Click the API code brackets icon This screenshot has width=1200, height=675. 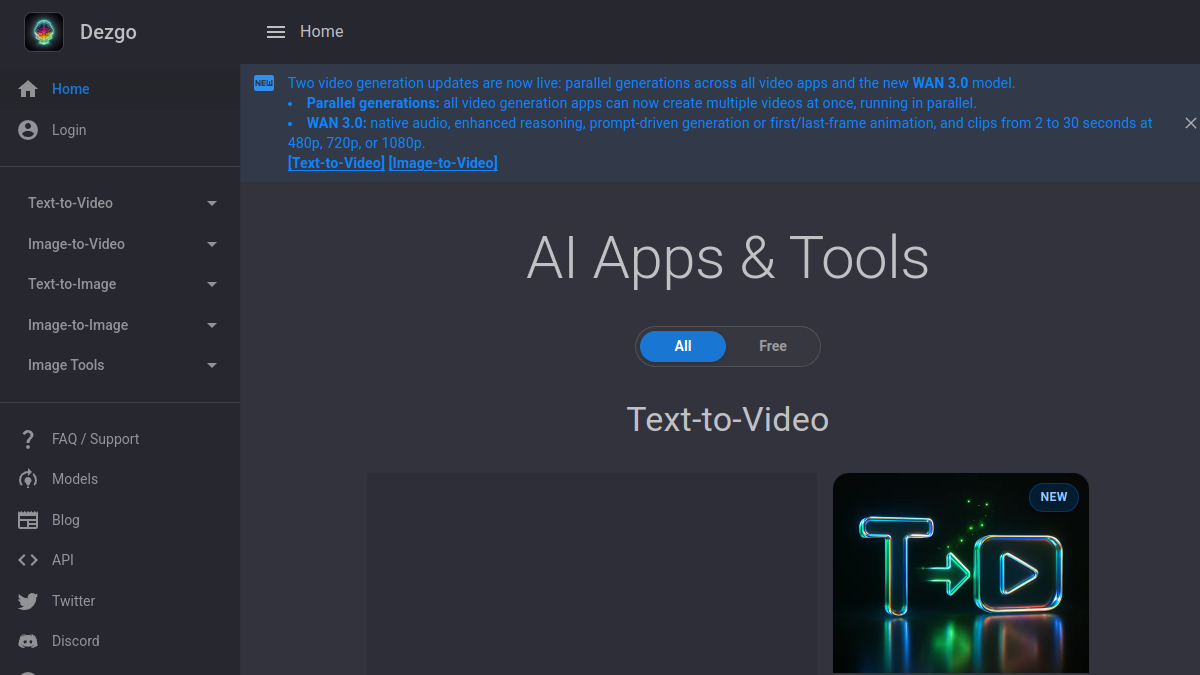pos(28,560)
